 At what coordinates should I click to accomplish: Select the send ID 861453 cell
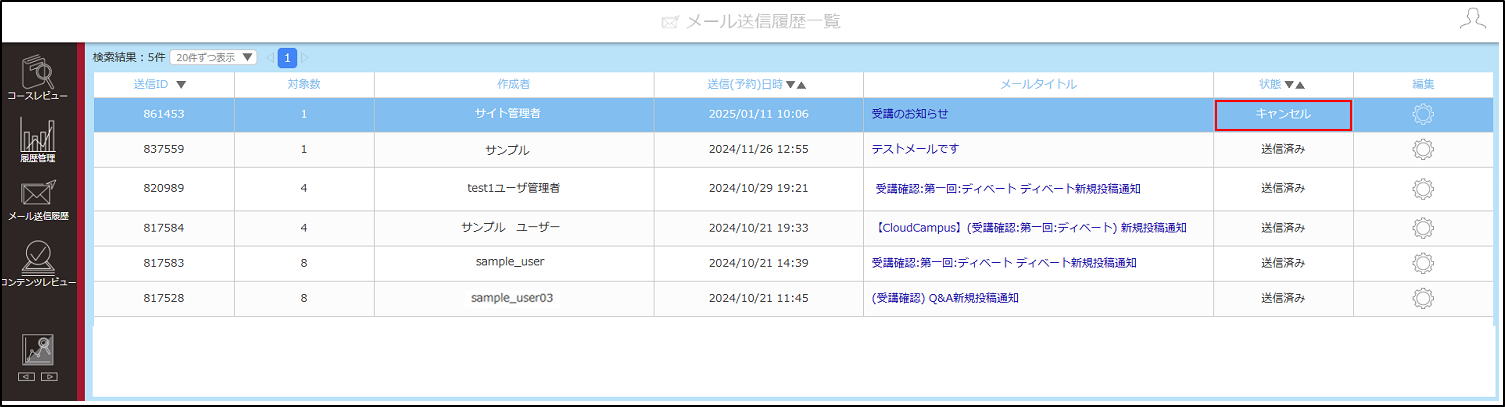pyautogui.click(x=163, y=114)
